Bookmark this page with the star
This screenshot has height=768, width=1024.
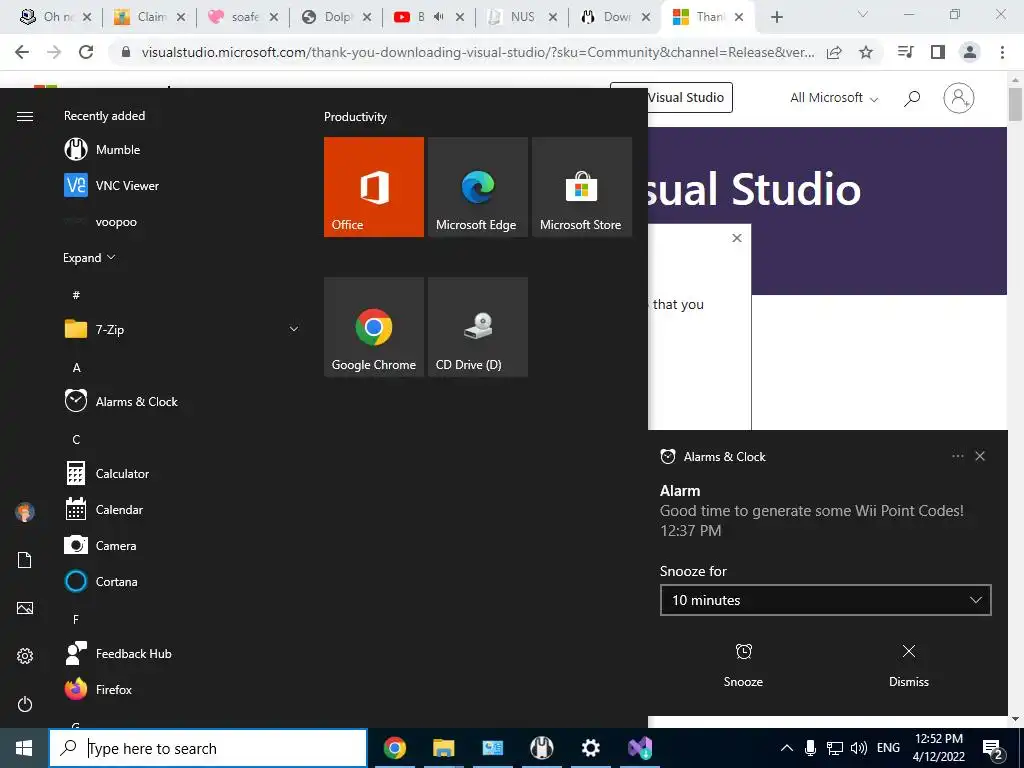866,52
